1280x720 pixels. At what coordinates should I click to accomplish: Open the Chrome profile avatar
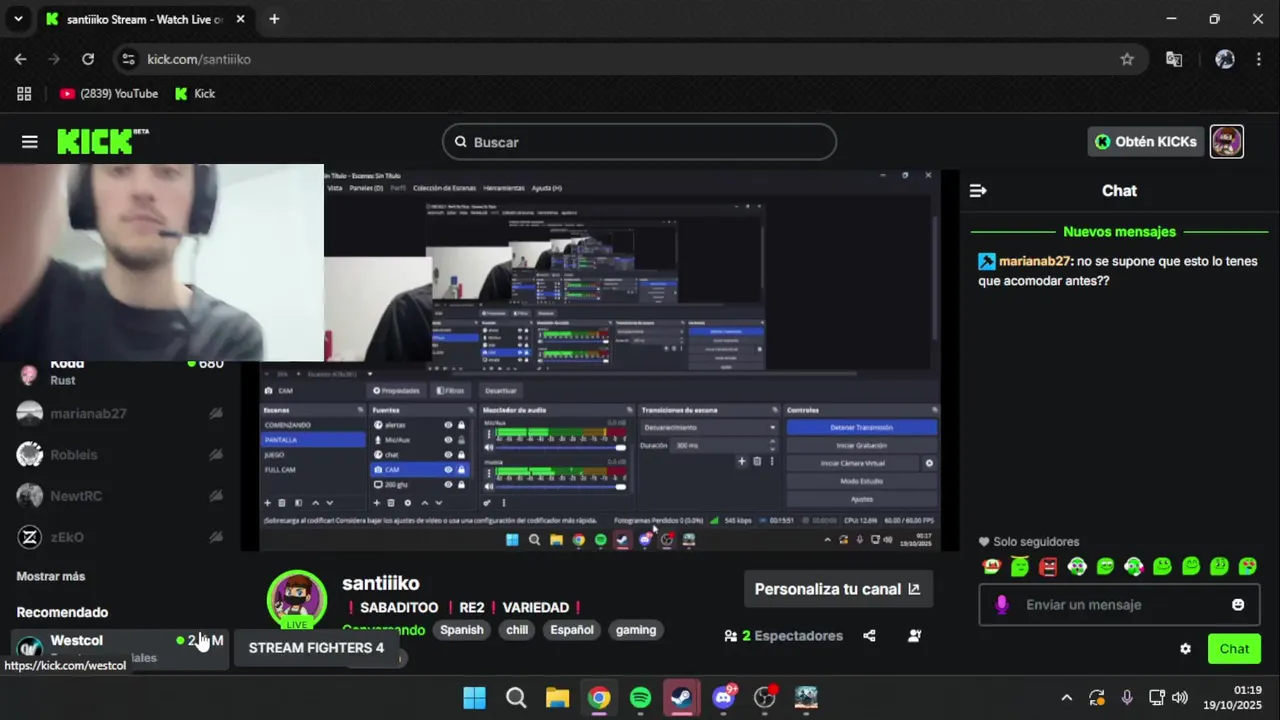[1224, 59]
